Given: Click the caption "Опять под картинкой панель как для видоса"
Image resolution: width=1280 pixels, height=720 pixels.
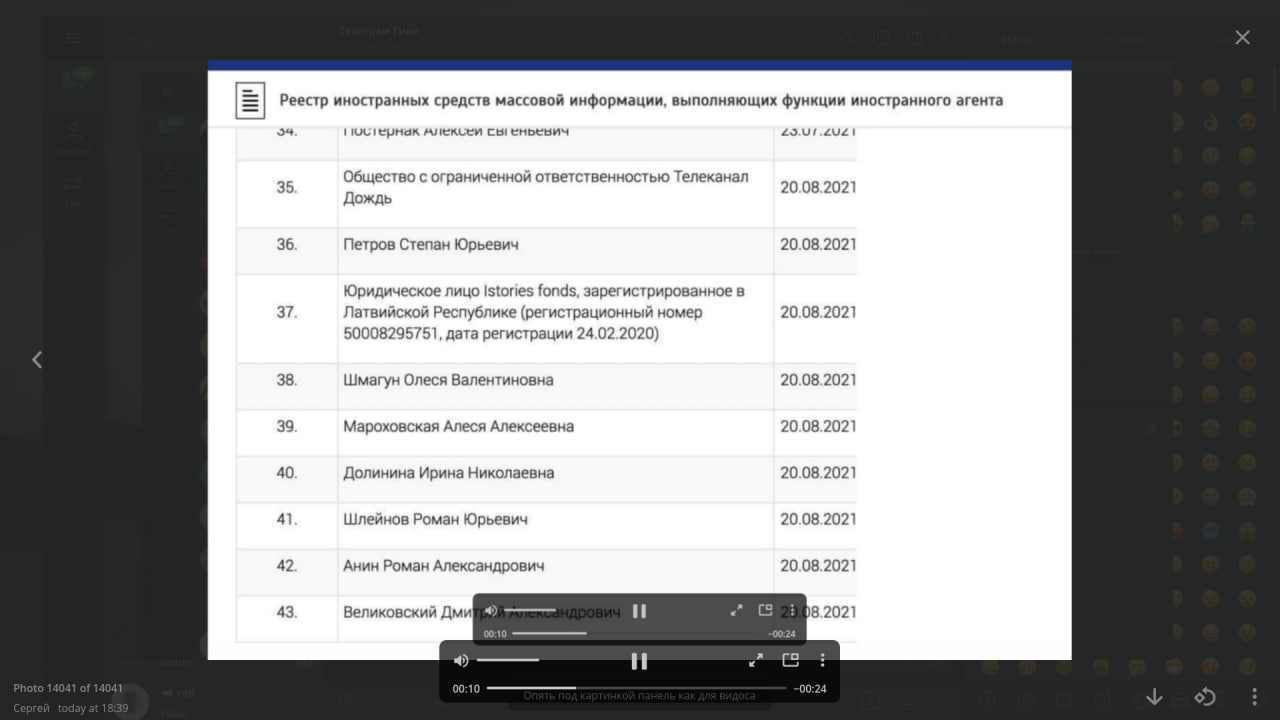Looking at the screenshot, I should 639,695.
